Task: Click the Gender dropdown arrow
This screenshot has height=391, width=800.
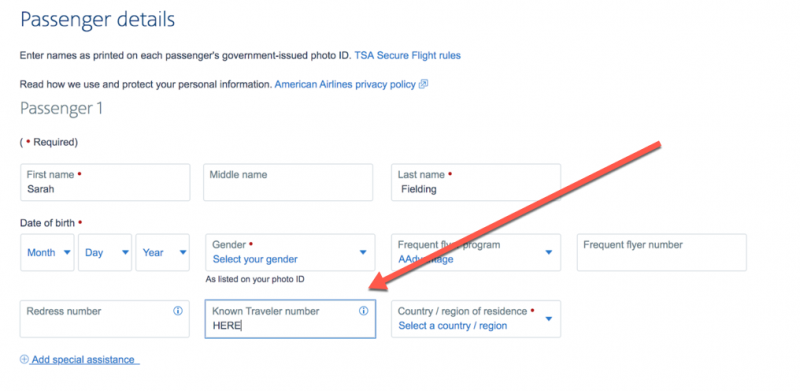Action: (363, 252)
